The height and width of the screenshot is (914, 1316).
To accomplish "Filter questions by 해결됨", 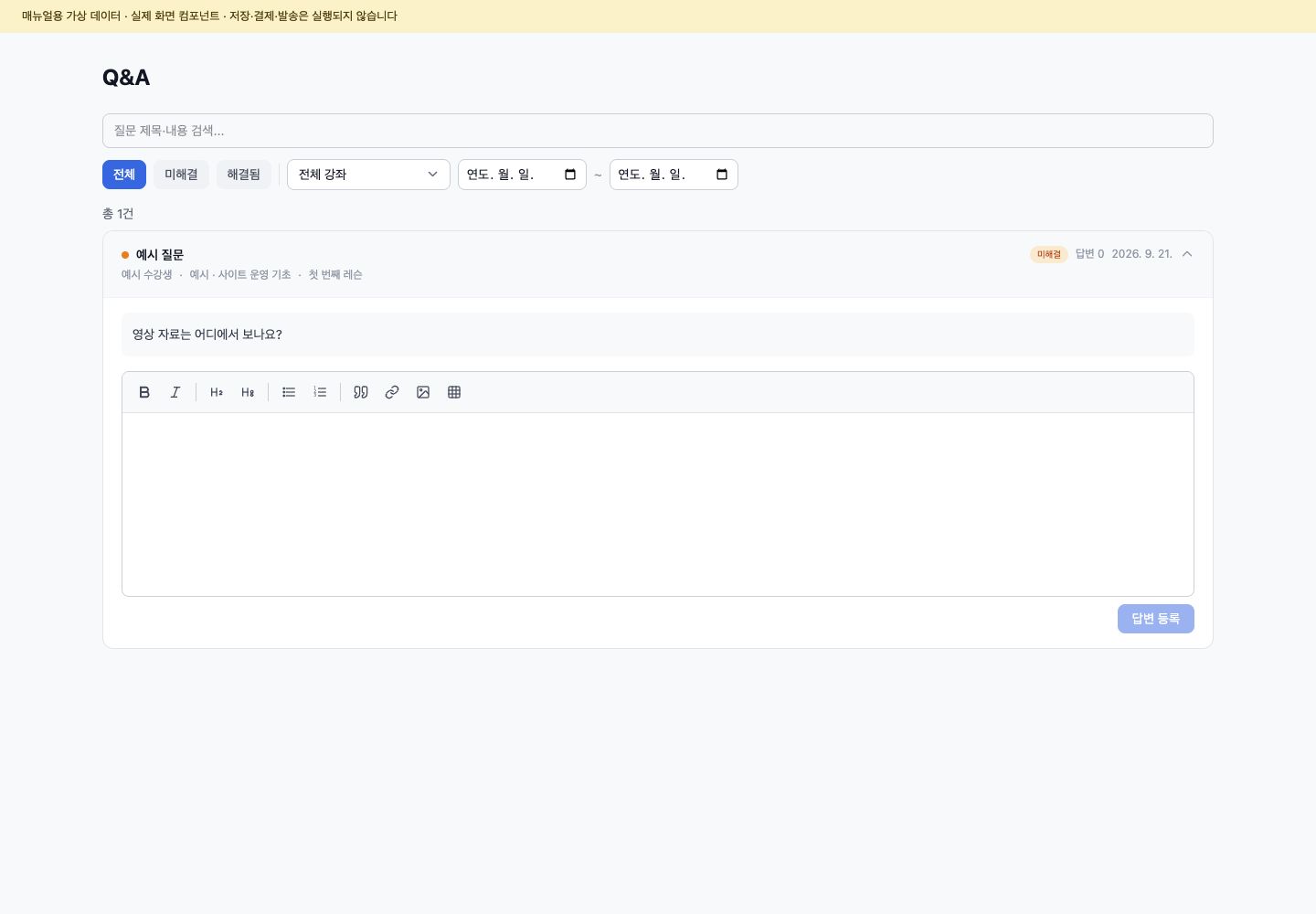I will pos(244,175).
